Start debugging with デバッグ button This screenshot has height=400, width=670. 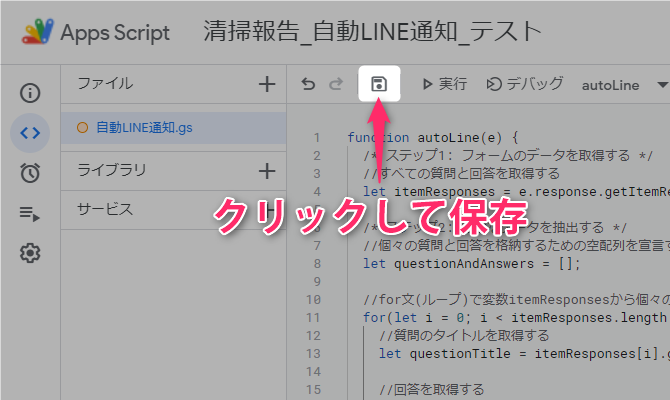tap(525, 84)
